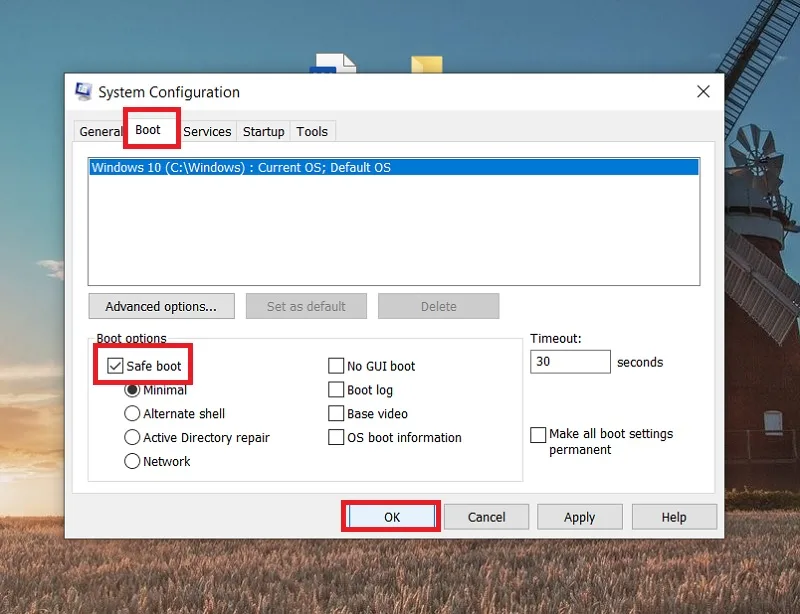
Task: Switch to the General tab
Action: tap(99, 132)
